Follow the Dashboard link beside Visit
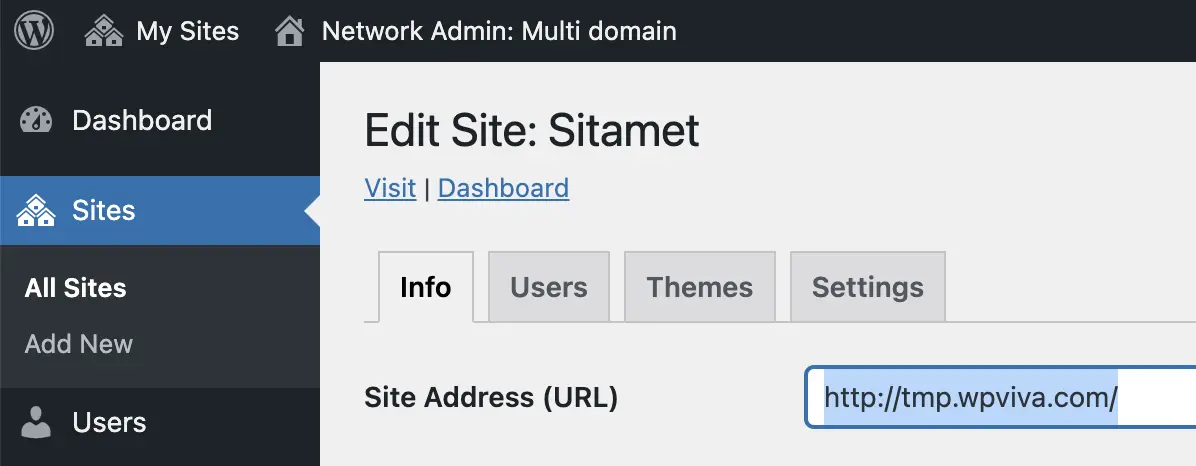Image resolution: width=1196 pixels, height=466 pixels. click(x=503, y=188)
